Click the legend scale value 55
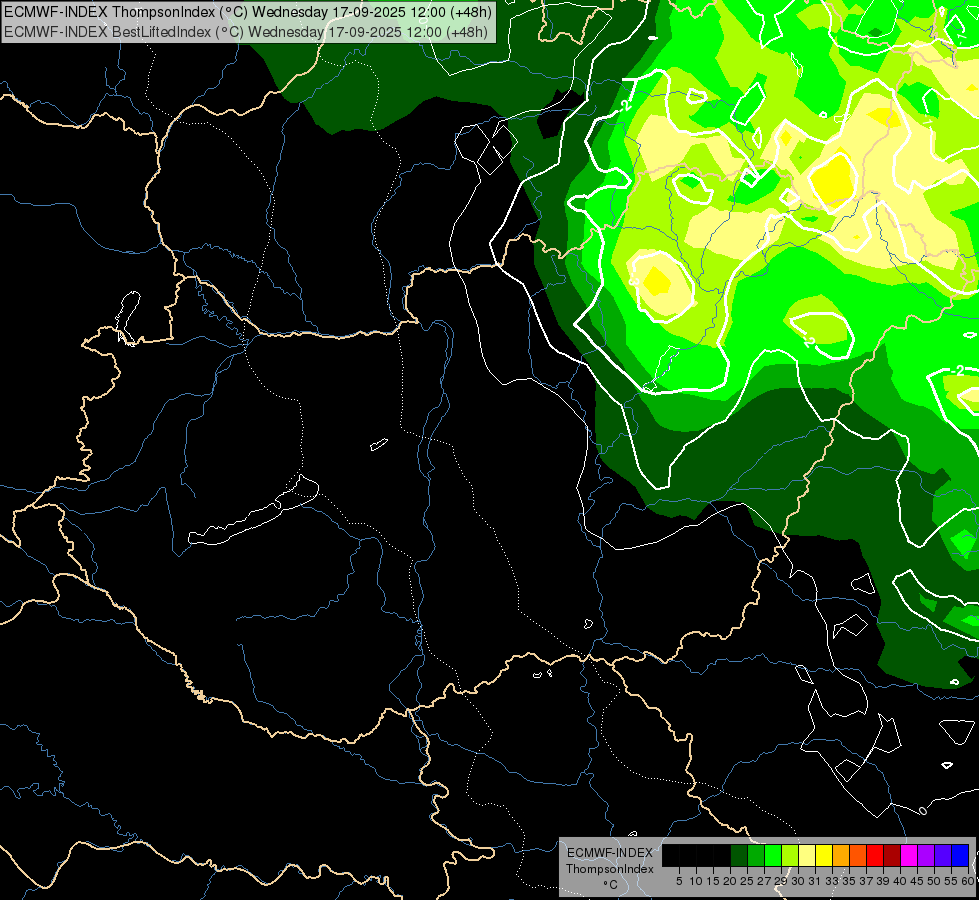 pyautogui.click(x=951, y=881)
